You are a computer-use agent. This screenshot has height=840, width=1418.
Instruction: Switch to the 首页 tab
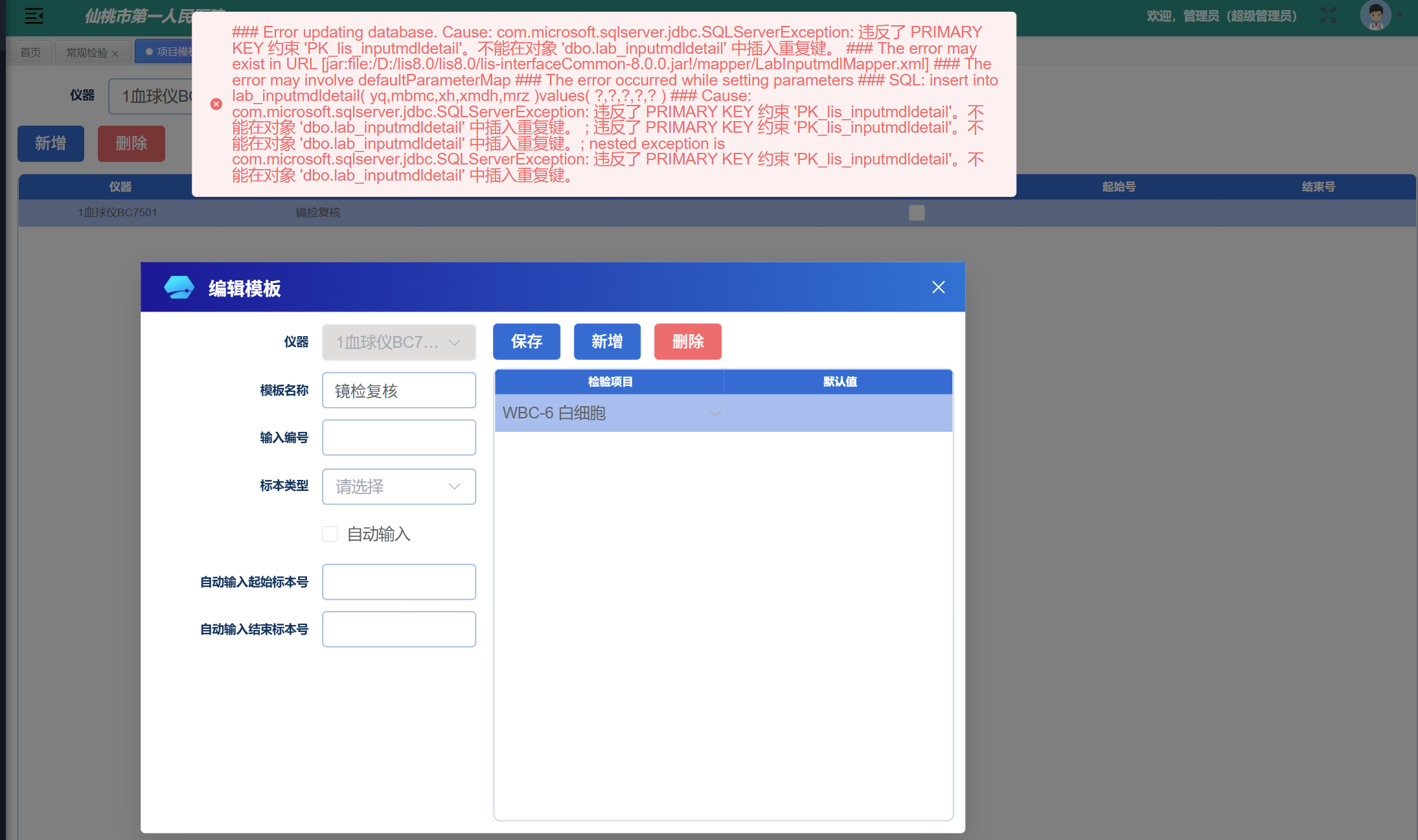pyautogui.click(x=30, y=52)
